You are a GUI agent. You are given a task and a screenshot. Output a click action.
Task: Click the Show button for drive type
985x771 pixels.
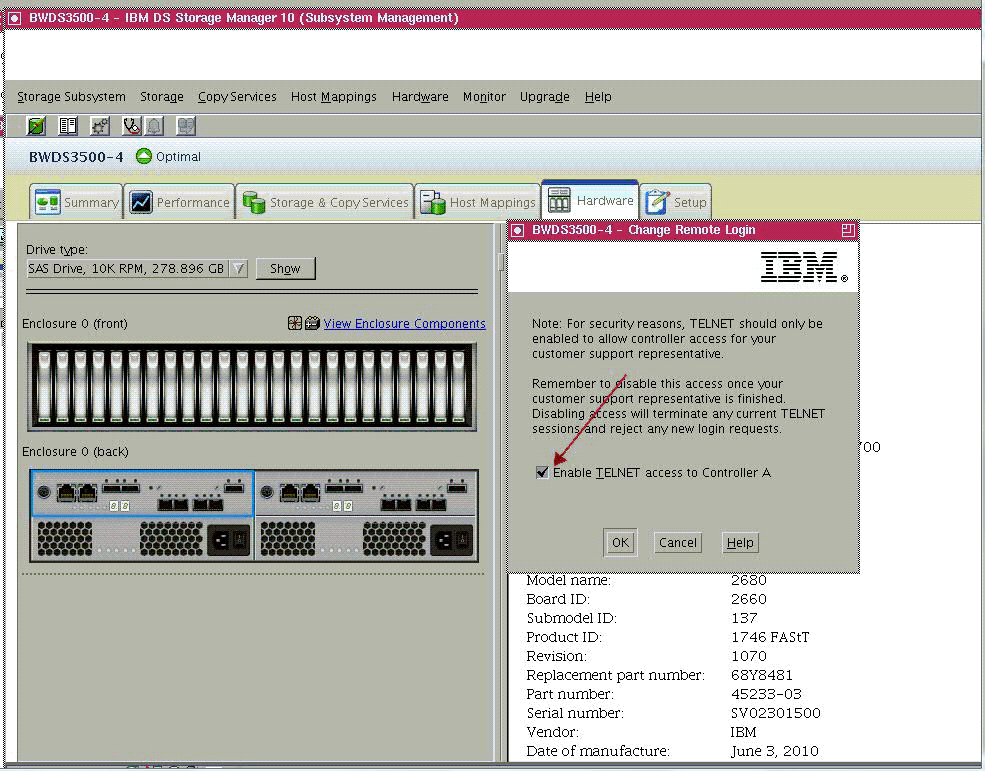[x=285, y=268]
